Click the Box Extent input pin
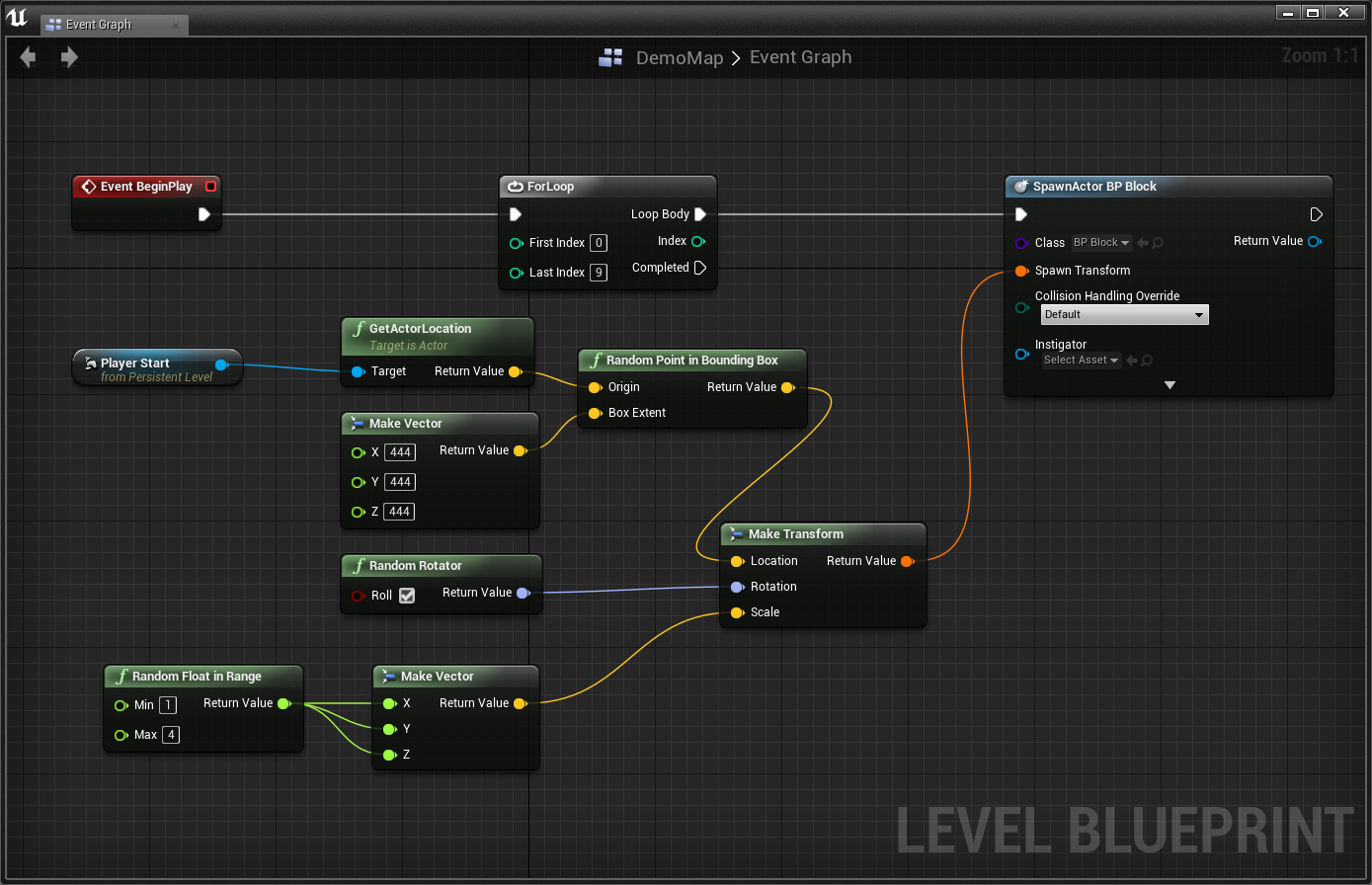The width and height of the screenshot is (1372, 885). pyautogui.click(x=595, y=413)
